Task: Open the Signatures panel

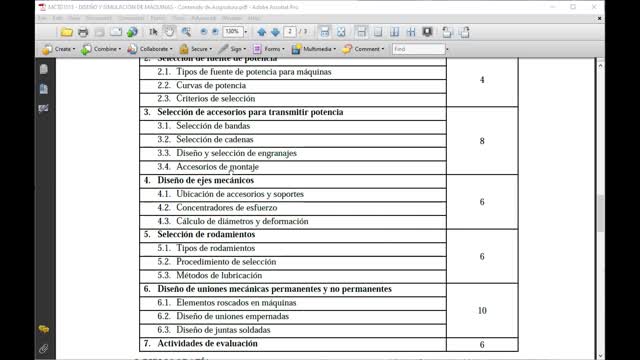Action: coord(44,108)
